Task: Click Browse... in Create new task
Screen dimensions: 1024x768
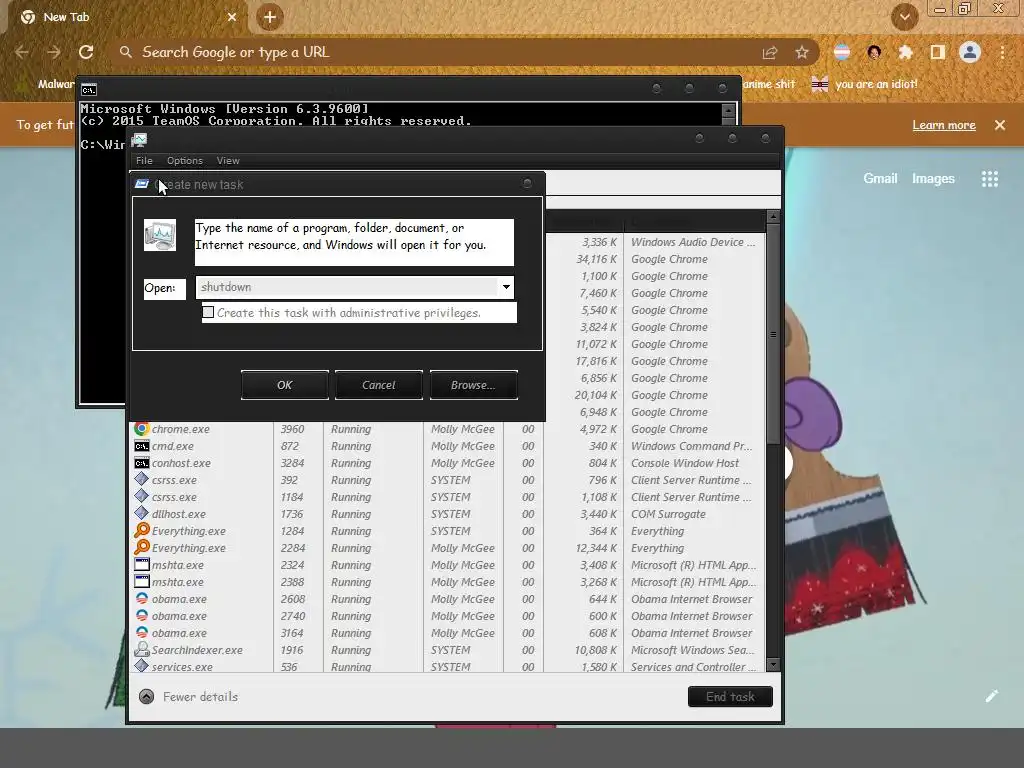Action: [x=473, y=385]
